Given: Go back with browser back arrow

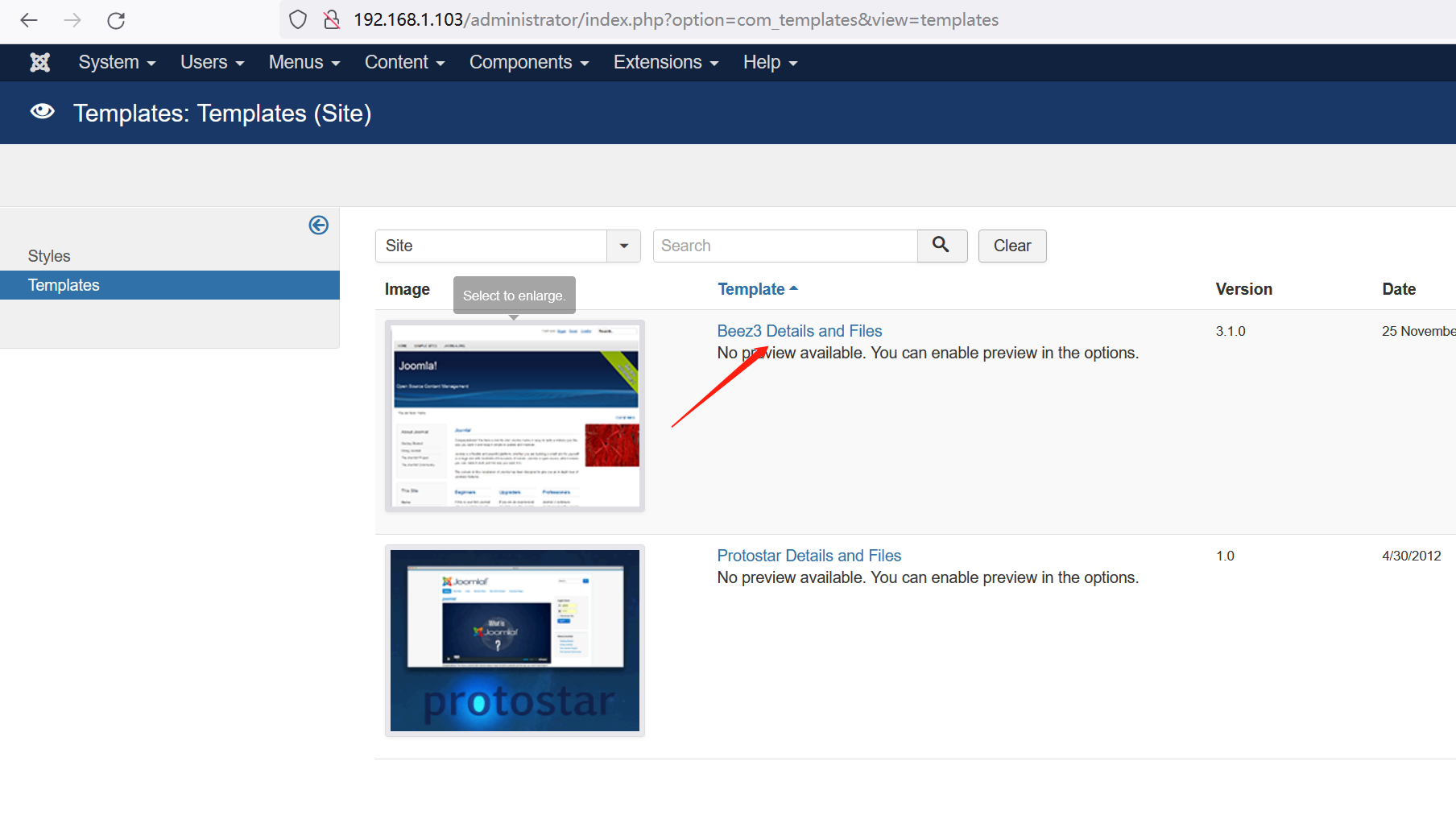Looking at the screenshot, I should (x=29, y=20).
